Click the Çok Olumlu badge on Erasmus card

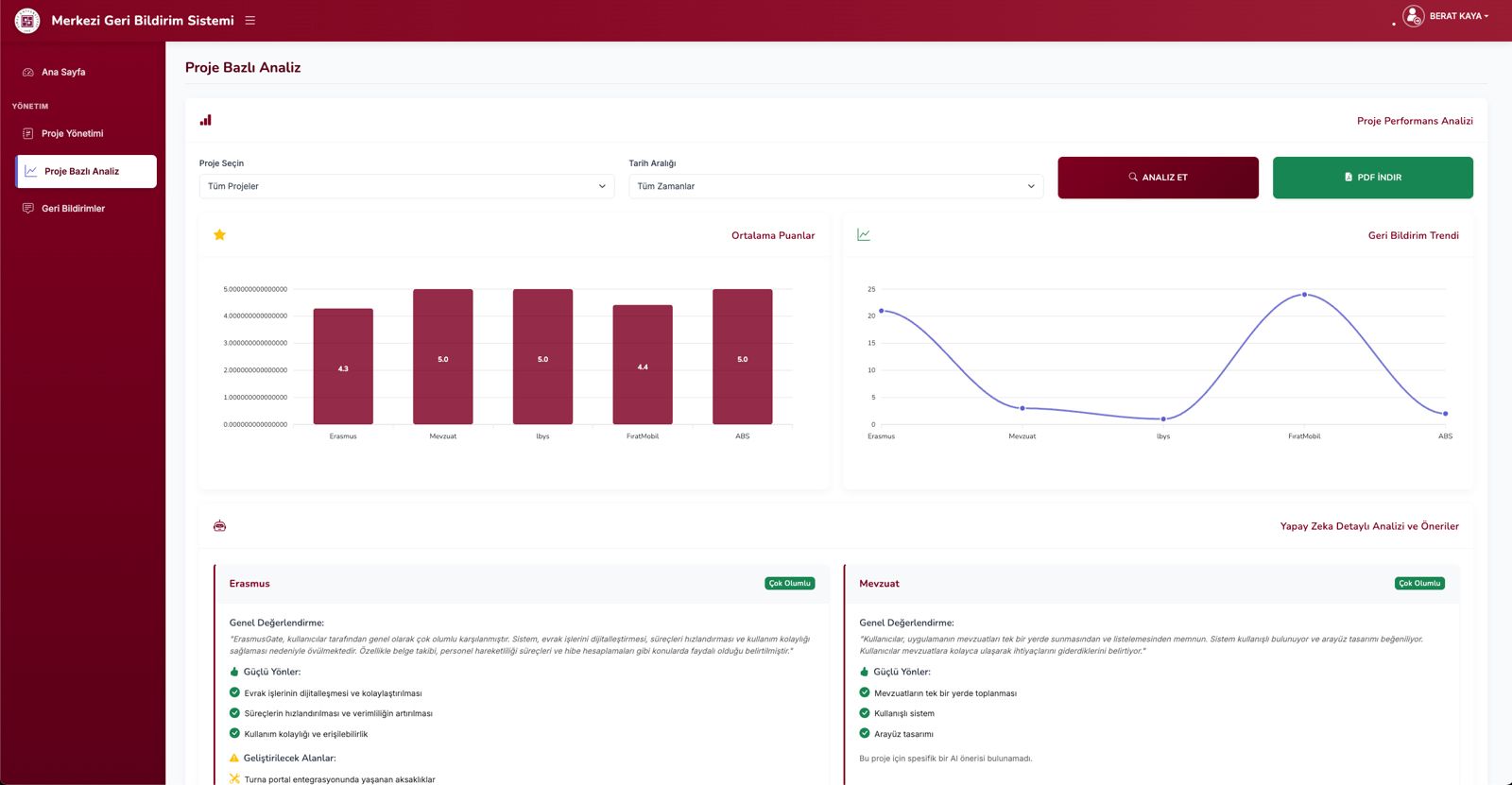(x=790, y=584)
